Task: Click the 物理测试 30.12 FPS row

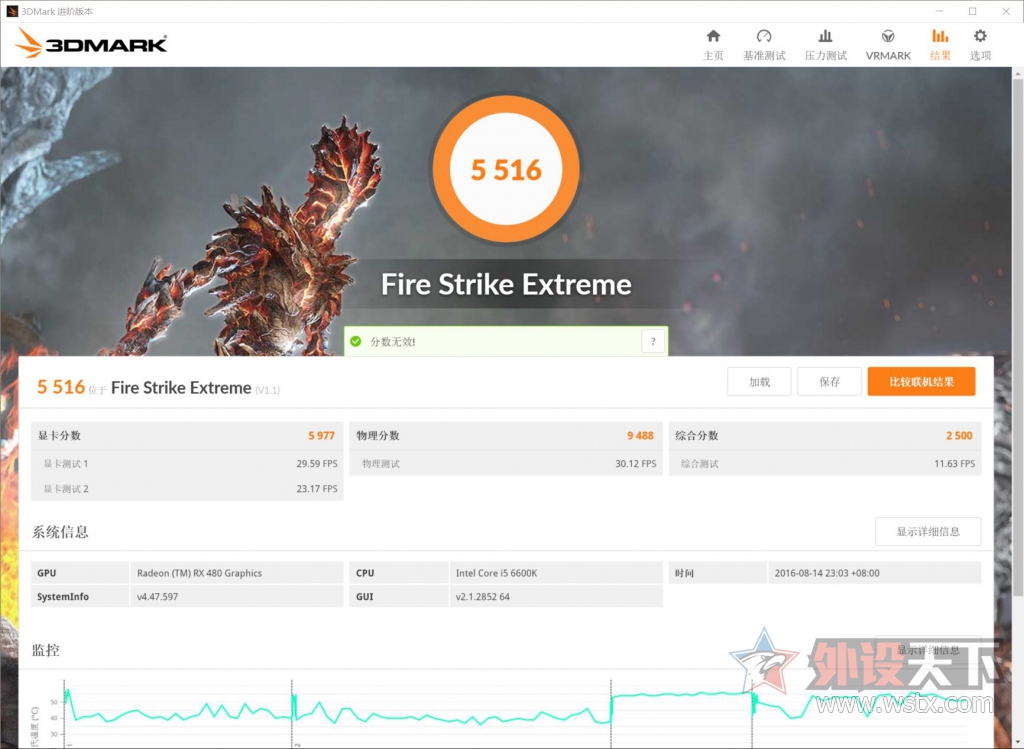Action: [x=506, y=464]
